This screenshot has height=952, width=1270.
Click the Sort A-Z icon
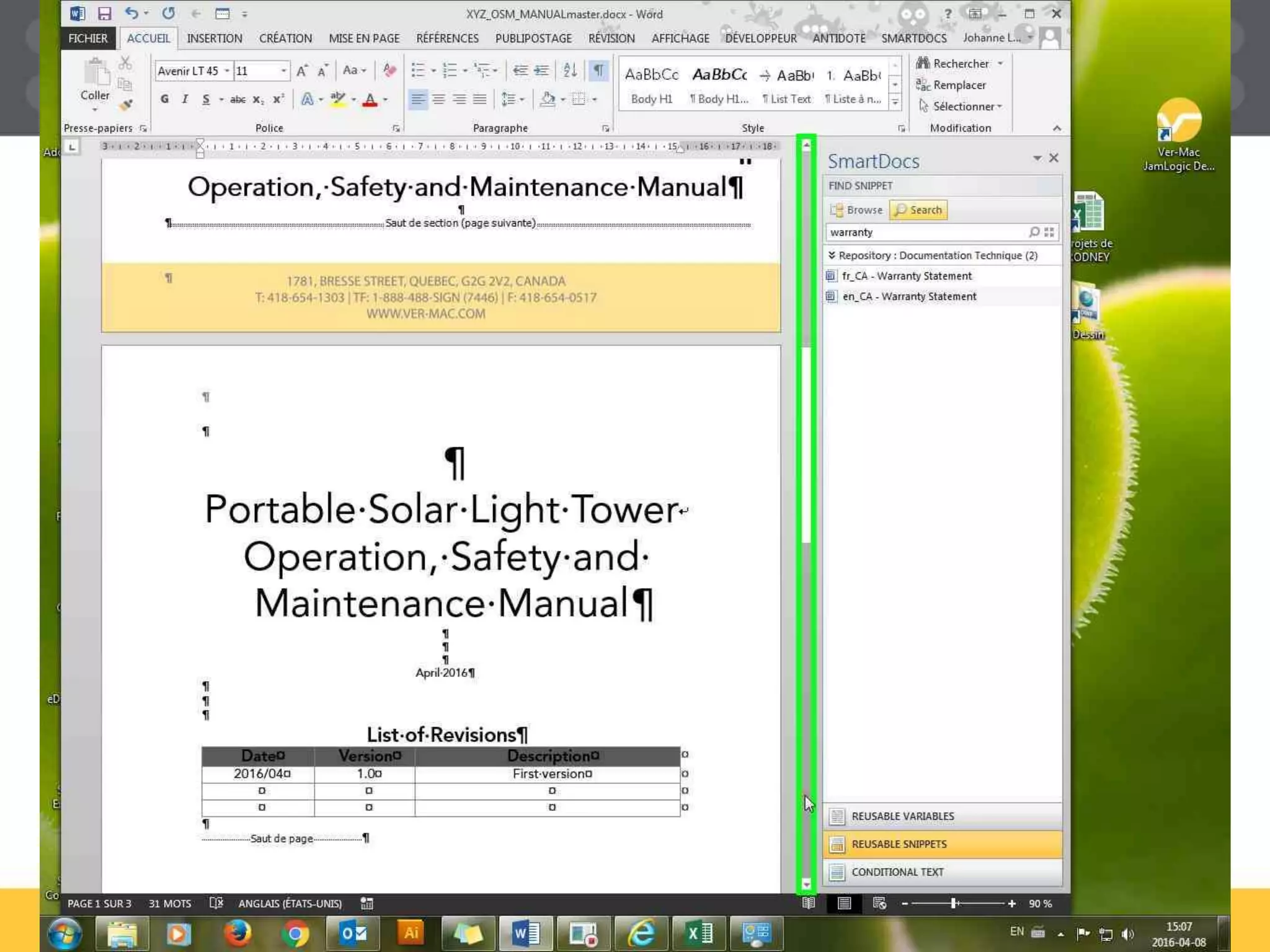pos(570,71)
